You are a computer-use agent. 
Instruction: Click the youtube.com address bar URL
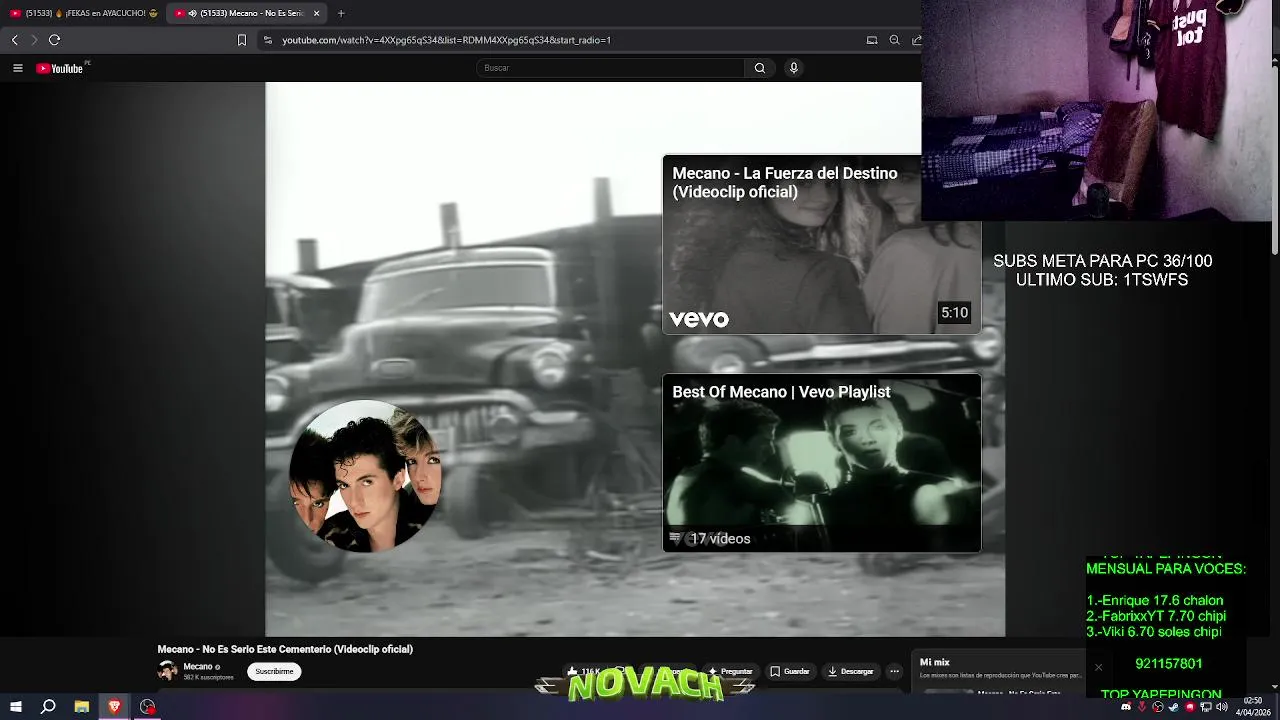pos(446,40)
